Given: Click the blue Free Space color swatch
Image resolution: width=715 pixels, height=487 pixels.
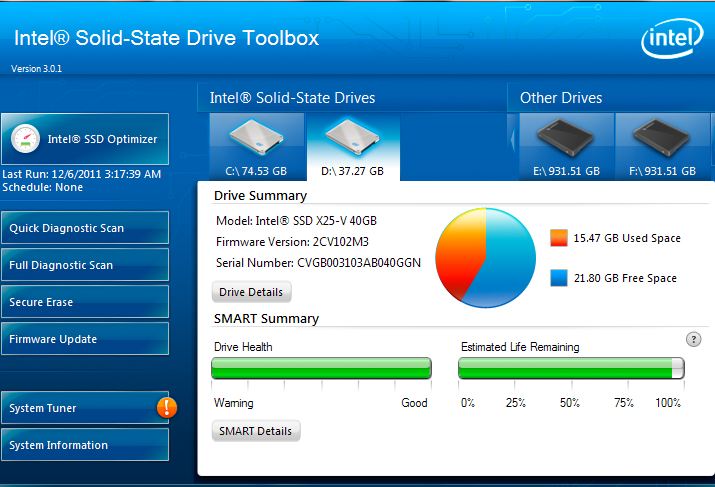Looking at the screenshot, I should click(559, 278).
